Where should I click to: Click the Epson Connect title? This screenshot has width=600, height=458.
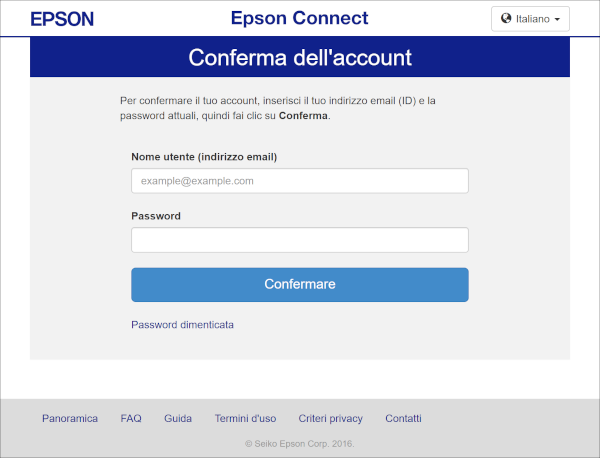(299, 18)
